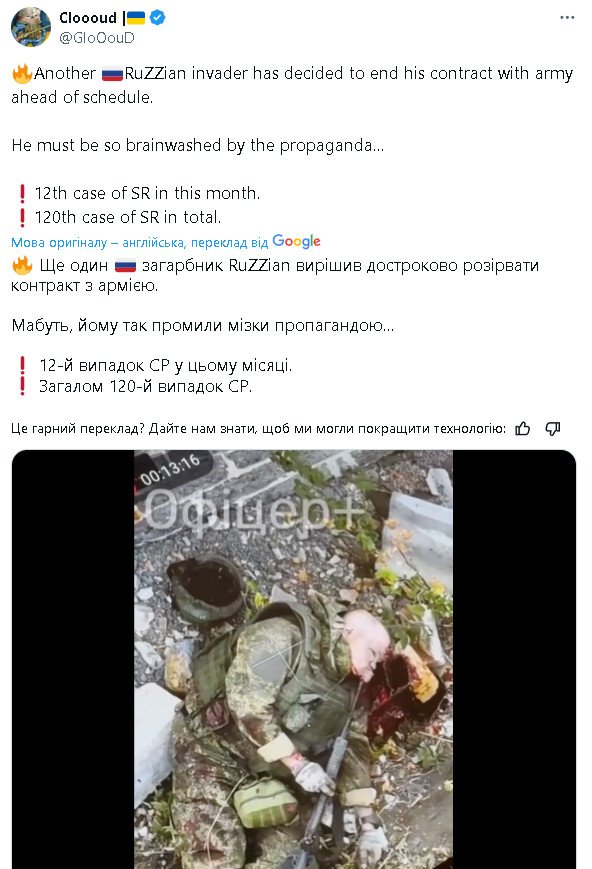The image size is (592, 869).
Task: Open the @GloOouD handle link
Action: pos(96,38)
